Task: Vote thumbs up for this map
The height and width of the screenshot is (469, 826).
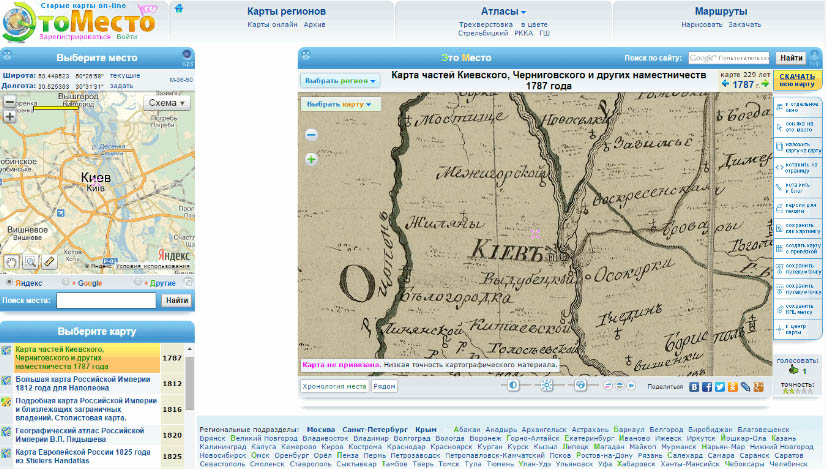Action: click(794, 370)
